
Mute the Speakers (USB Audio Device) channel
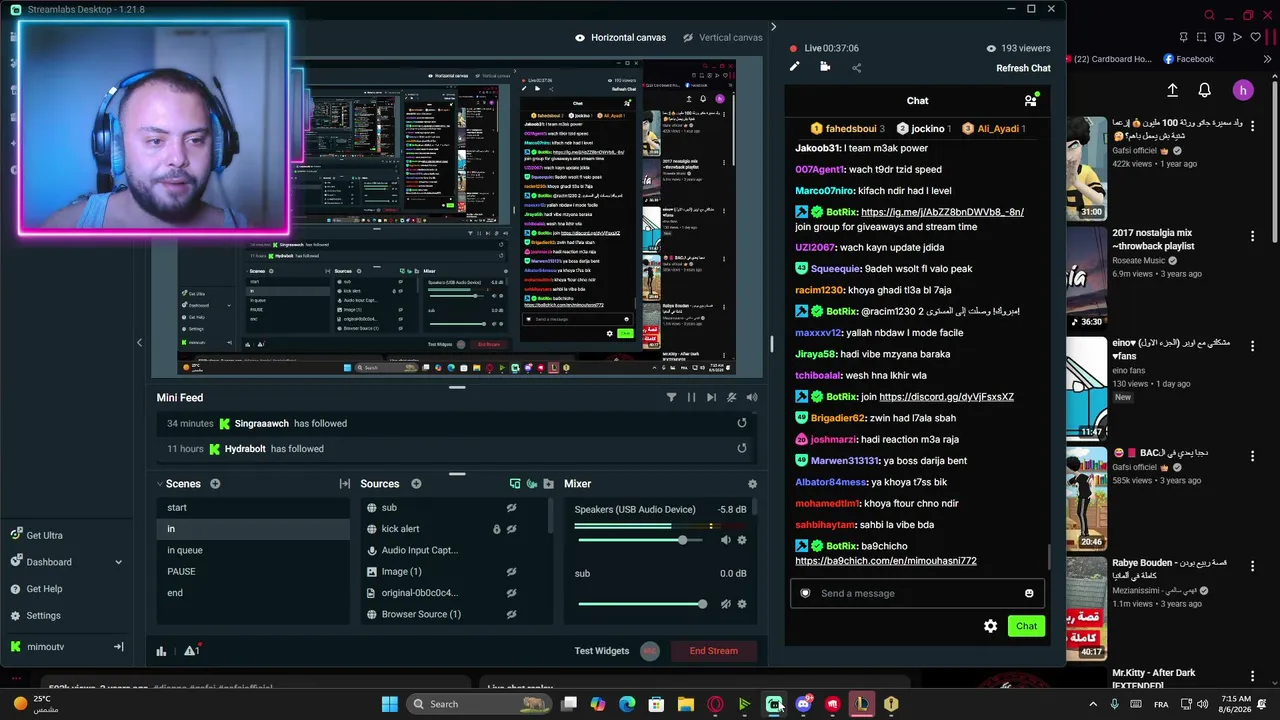click(x=726, y=540)
